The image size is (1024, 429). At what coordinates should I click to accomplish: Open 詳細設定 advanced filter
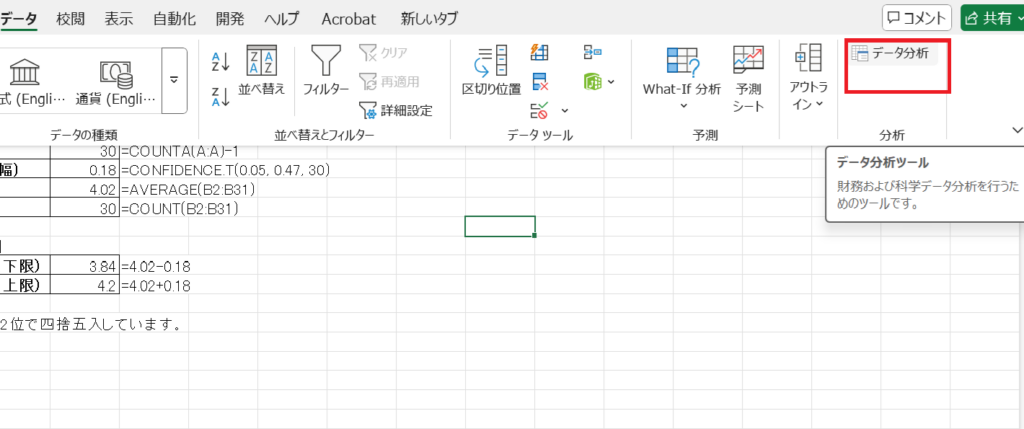(x=396, y=110)
